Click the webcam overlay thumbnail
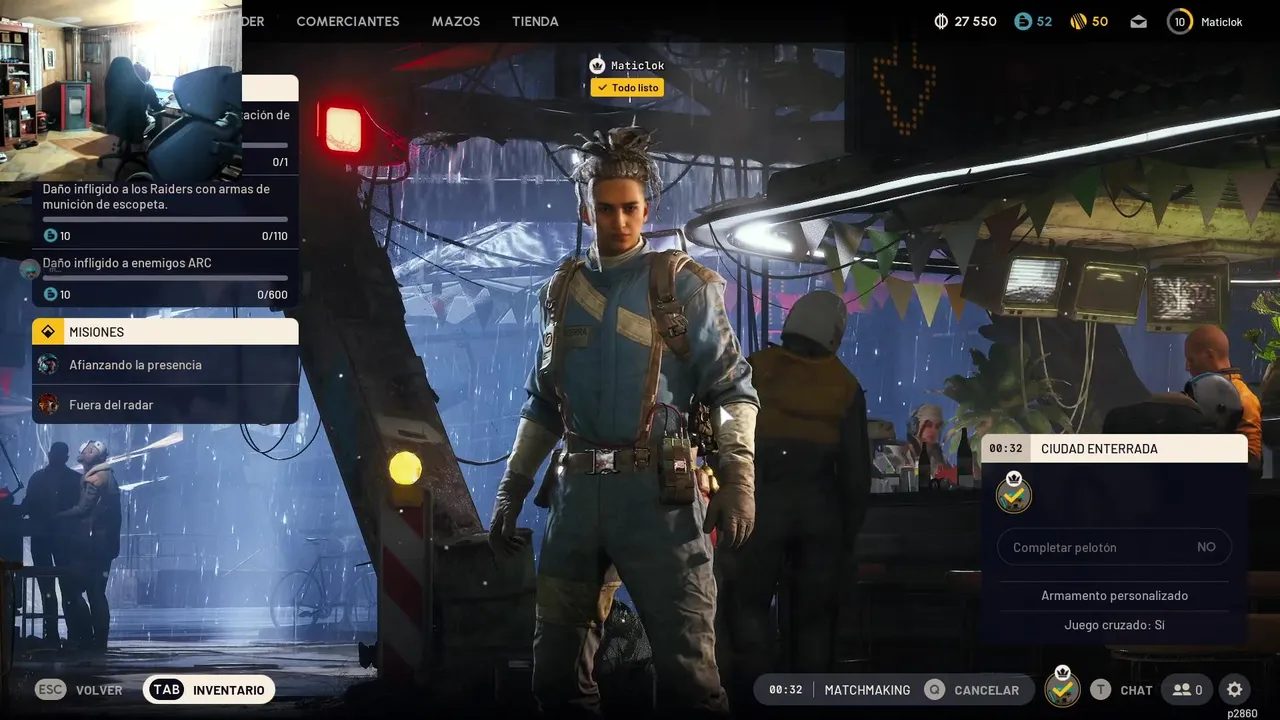Image resolution: width=1280 pixels, height=720 pixels. (121, 90)
